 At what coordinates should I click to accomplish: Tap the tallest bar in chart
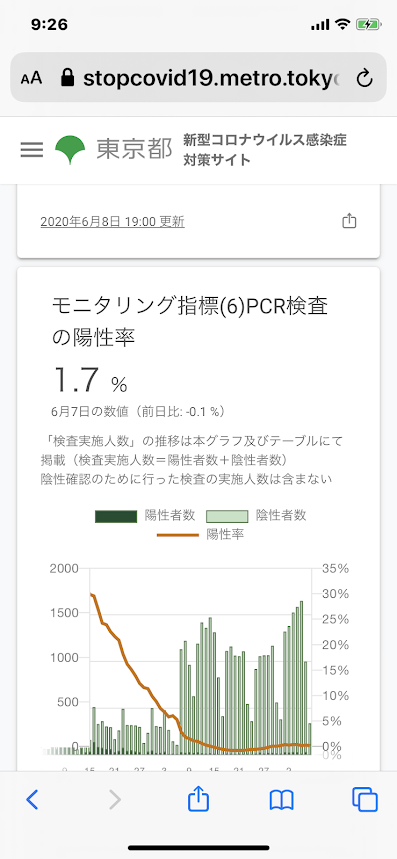(x=301, y=678)
